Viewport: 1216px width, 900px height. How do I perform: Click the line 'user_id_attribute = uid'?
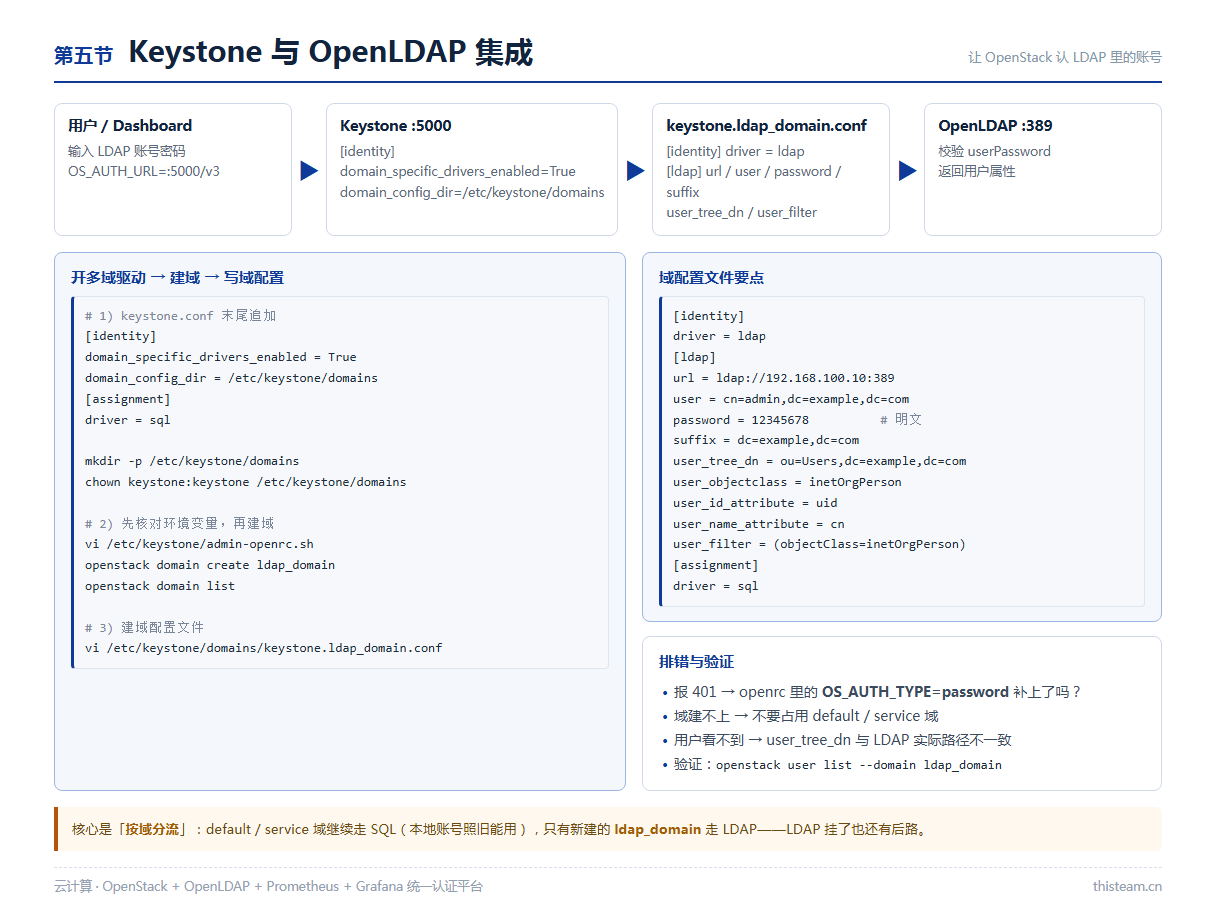coord(755,503)
